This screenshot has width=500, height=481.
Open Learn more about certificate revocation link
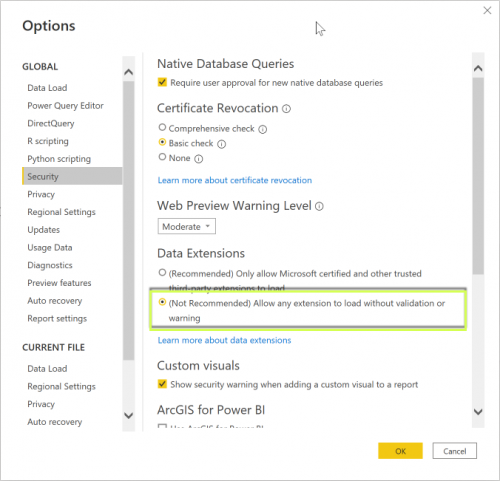tap(235, 180)
